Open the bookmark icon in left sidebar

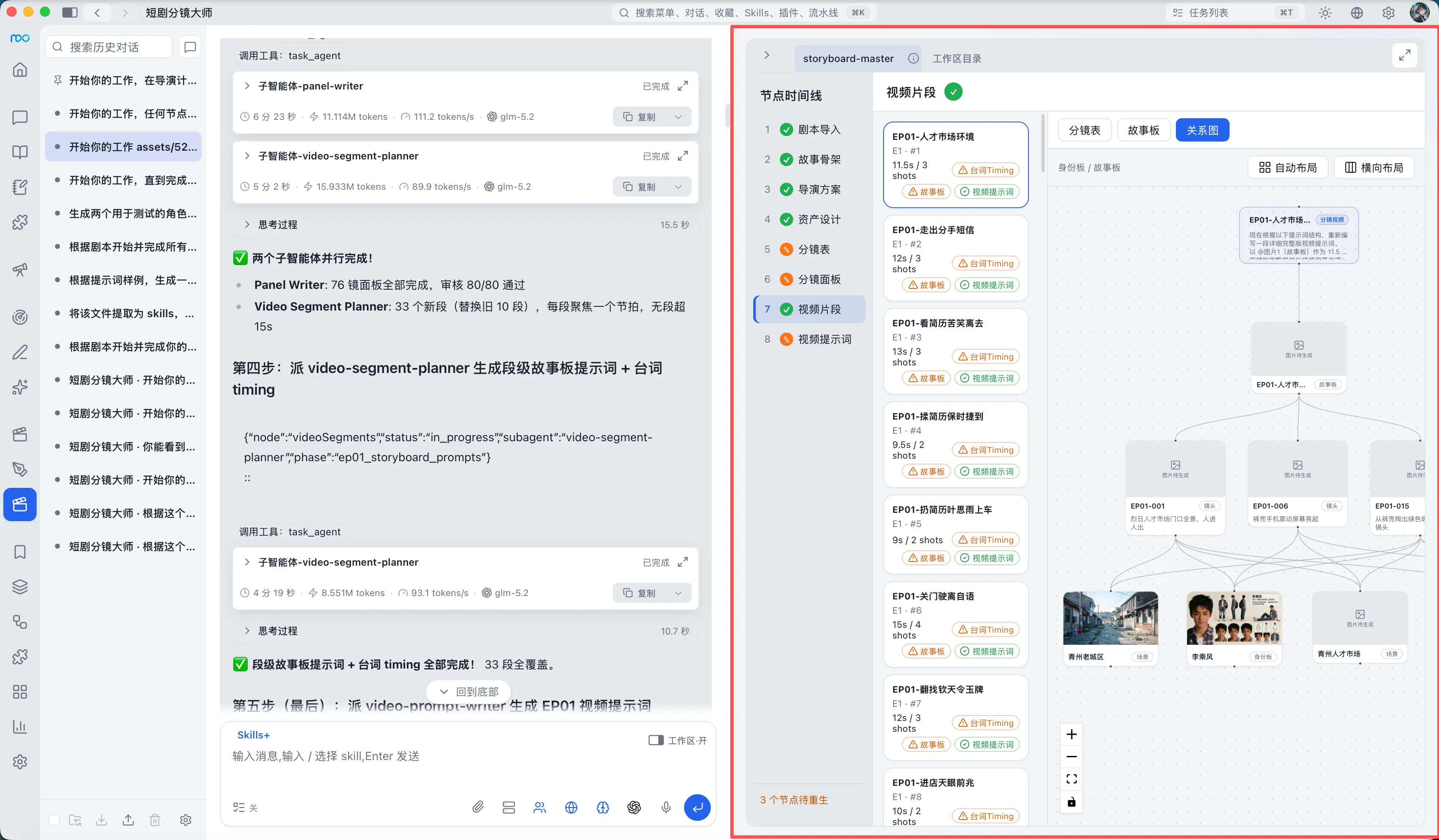pos(20,552)
